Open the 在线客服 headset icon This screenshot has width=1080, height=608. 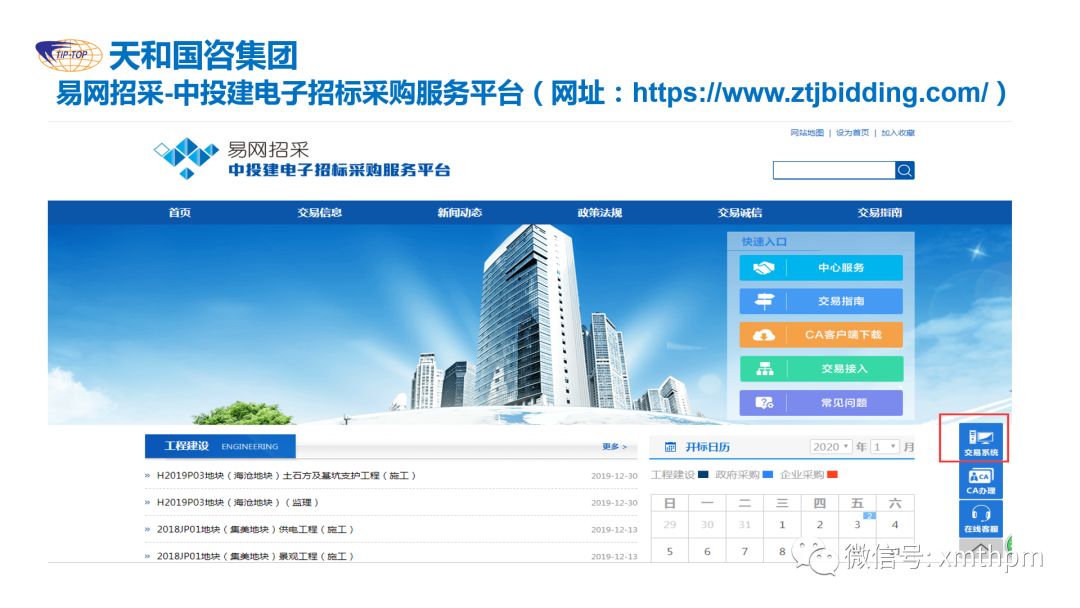980,518
